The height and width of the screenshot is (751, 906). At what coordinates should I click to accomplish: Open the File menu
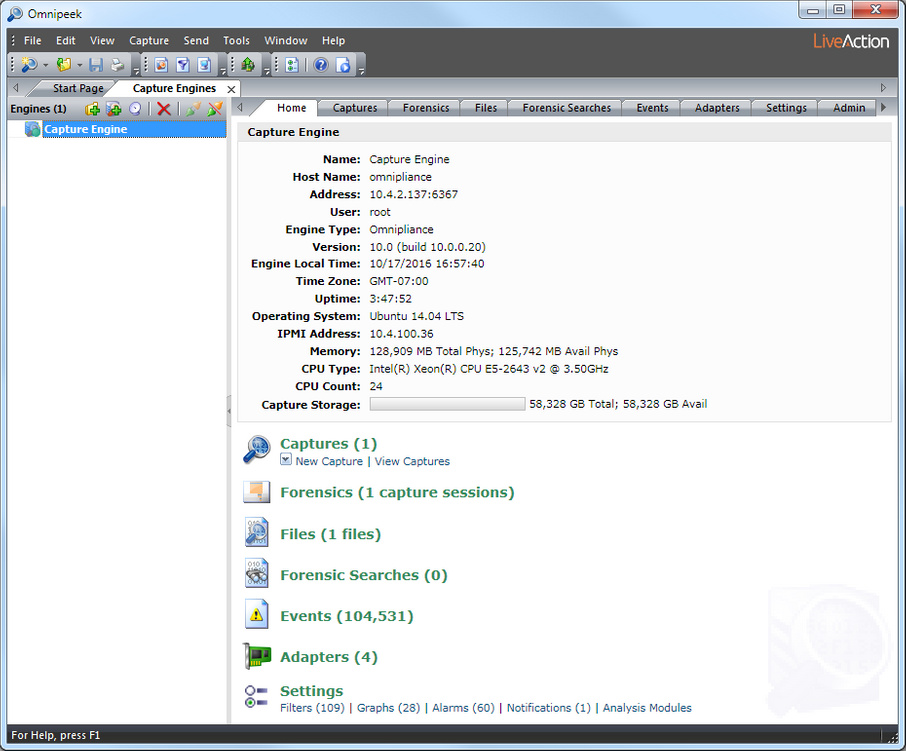pyautogui.click(x=32, y=40)
